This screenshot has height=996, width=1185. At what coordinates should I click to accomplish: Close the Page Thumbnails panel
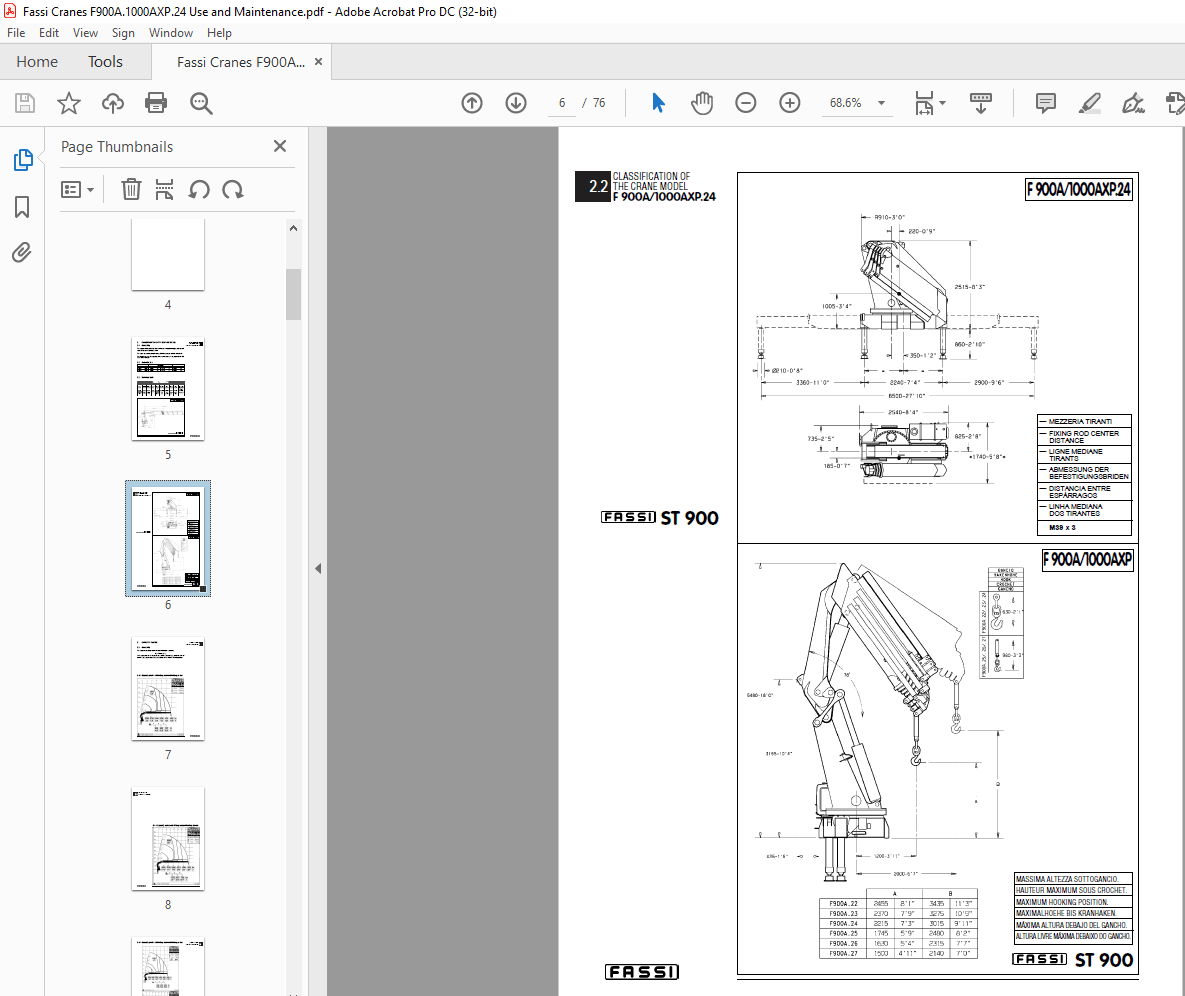(x=279, y=146)
